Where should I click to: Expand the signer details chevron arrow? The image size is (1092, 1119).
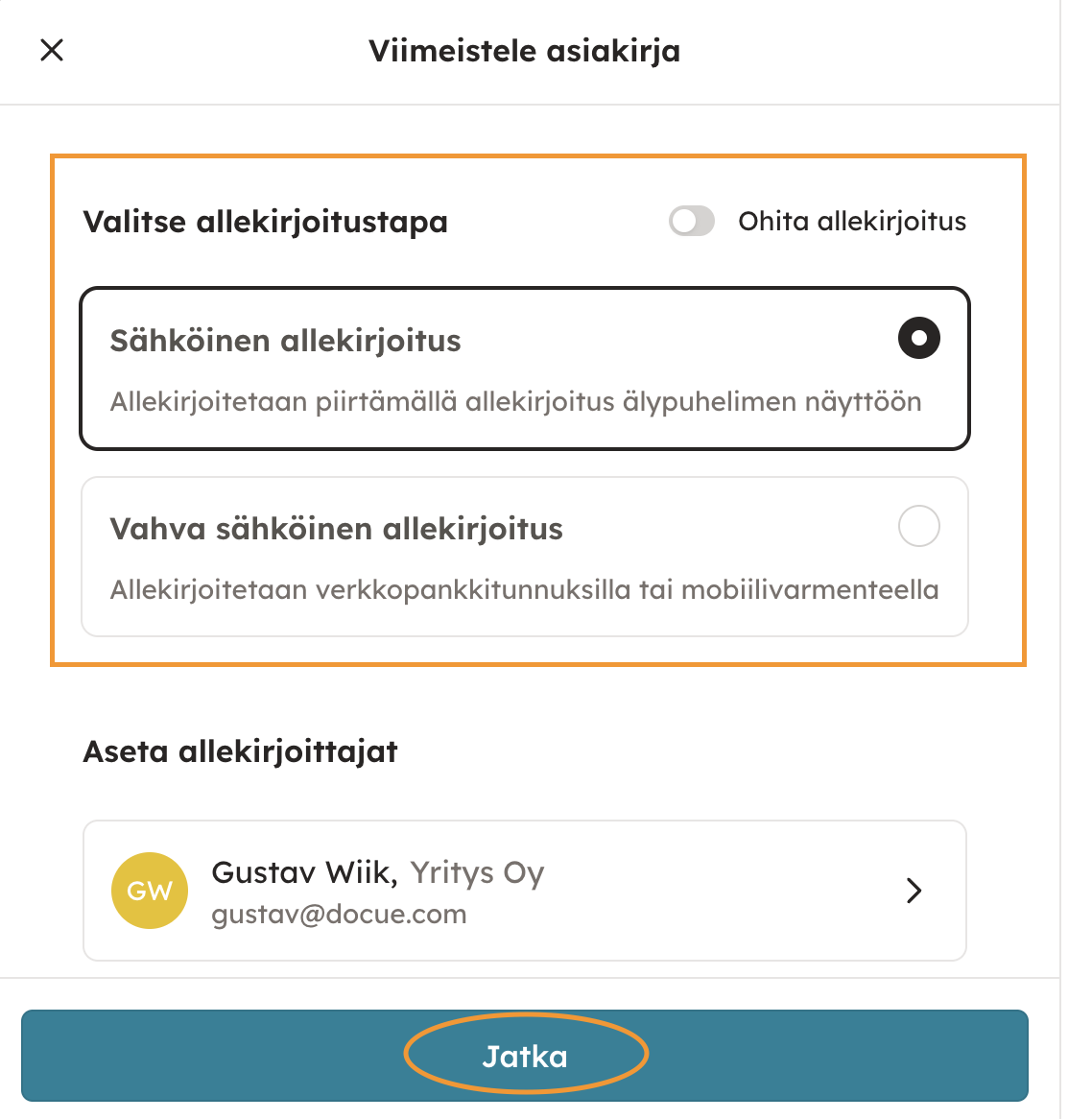(x=914, y=891)
